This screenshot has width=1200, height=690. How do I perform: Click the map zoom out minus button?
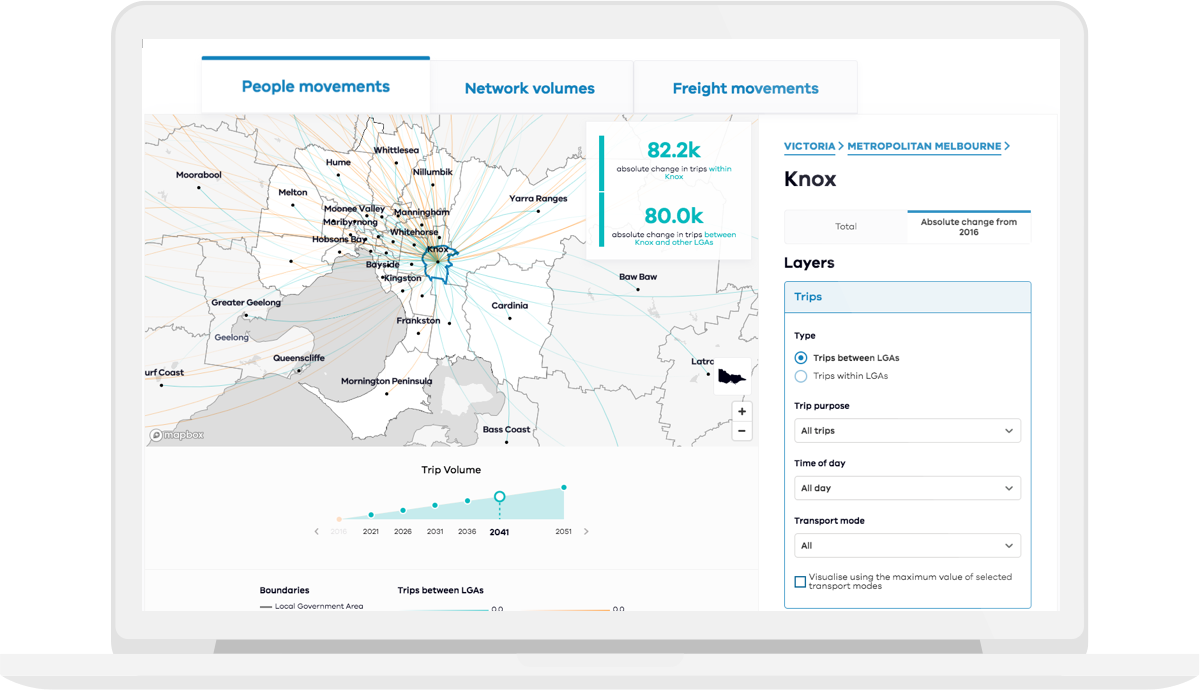coord(741,432)
